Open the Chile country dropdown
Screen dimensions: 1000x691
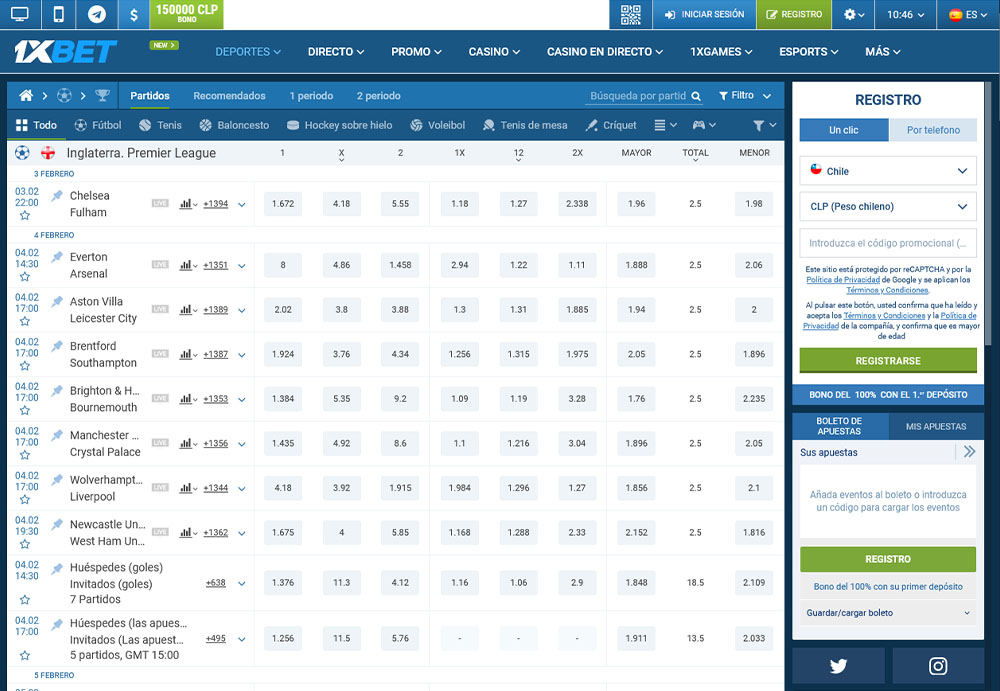[x=888, y=171]
